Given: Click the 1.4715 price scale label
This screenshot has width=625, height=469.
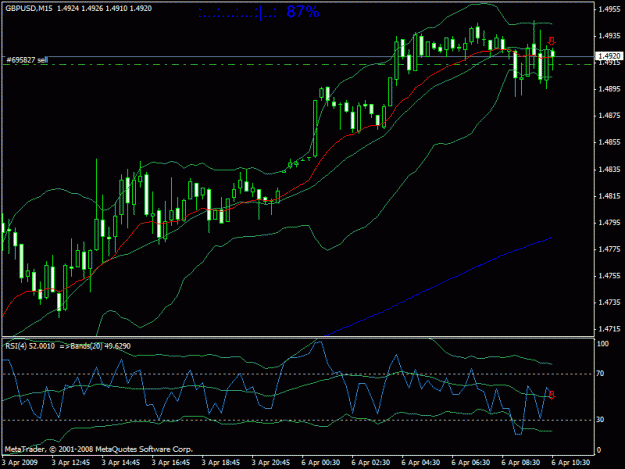Looking at the screenshot, I should (x=609, y=329).
